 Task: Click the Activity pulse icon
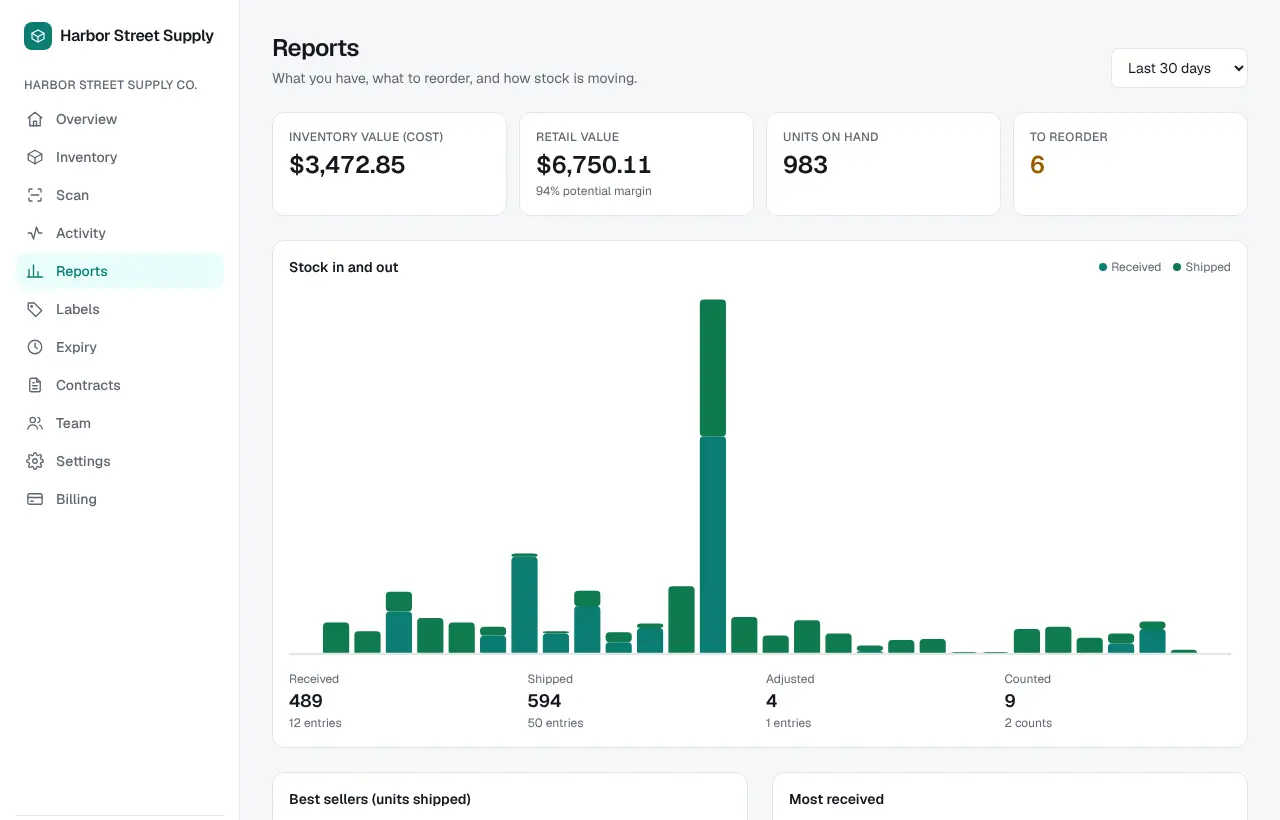click(x=35, y=233)
